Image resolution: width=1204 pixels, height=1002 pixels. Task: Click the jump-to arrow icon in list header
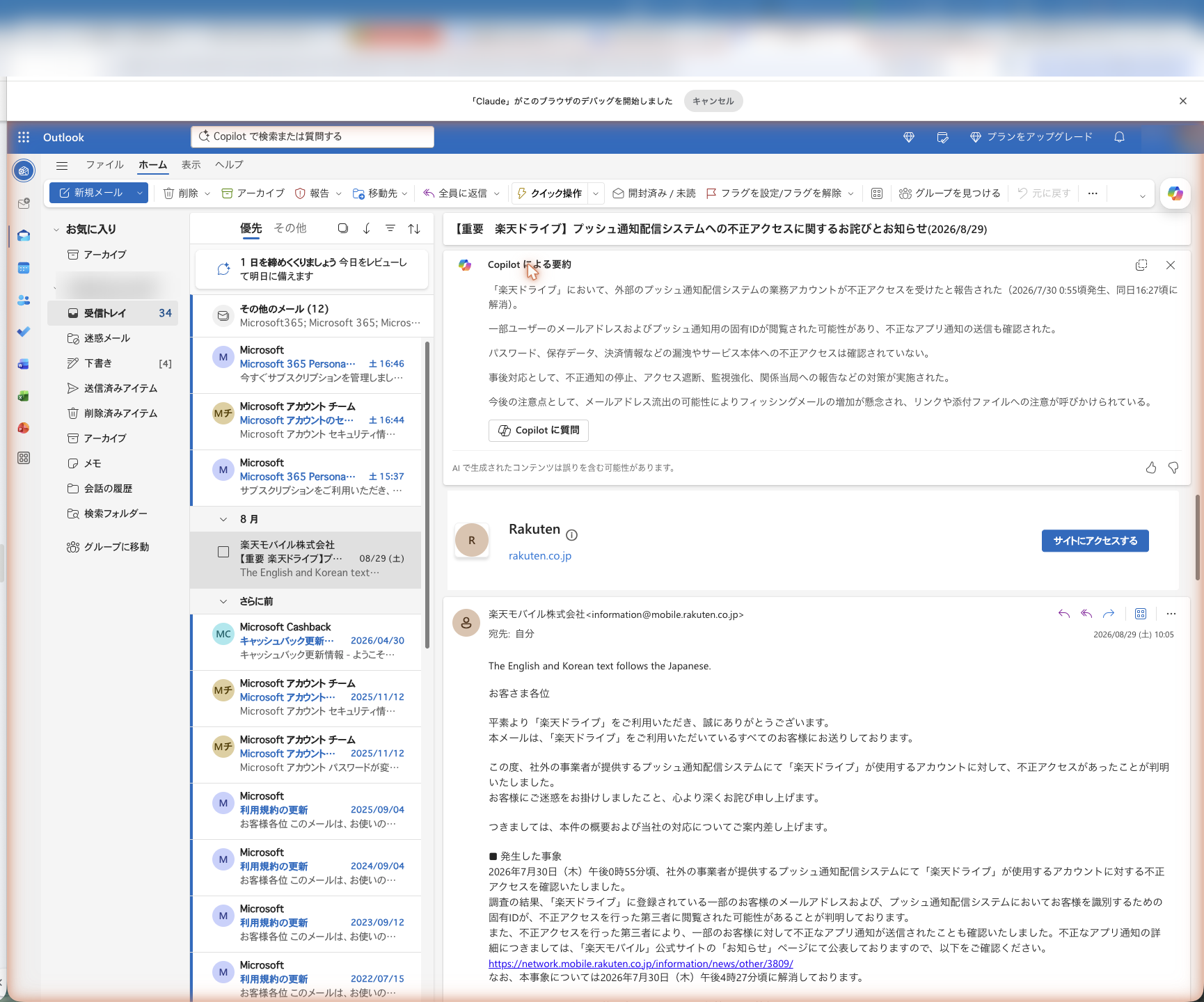pos(367,228)
